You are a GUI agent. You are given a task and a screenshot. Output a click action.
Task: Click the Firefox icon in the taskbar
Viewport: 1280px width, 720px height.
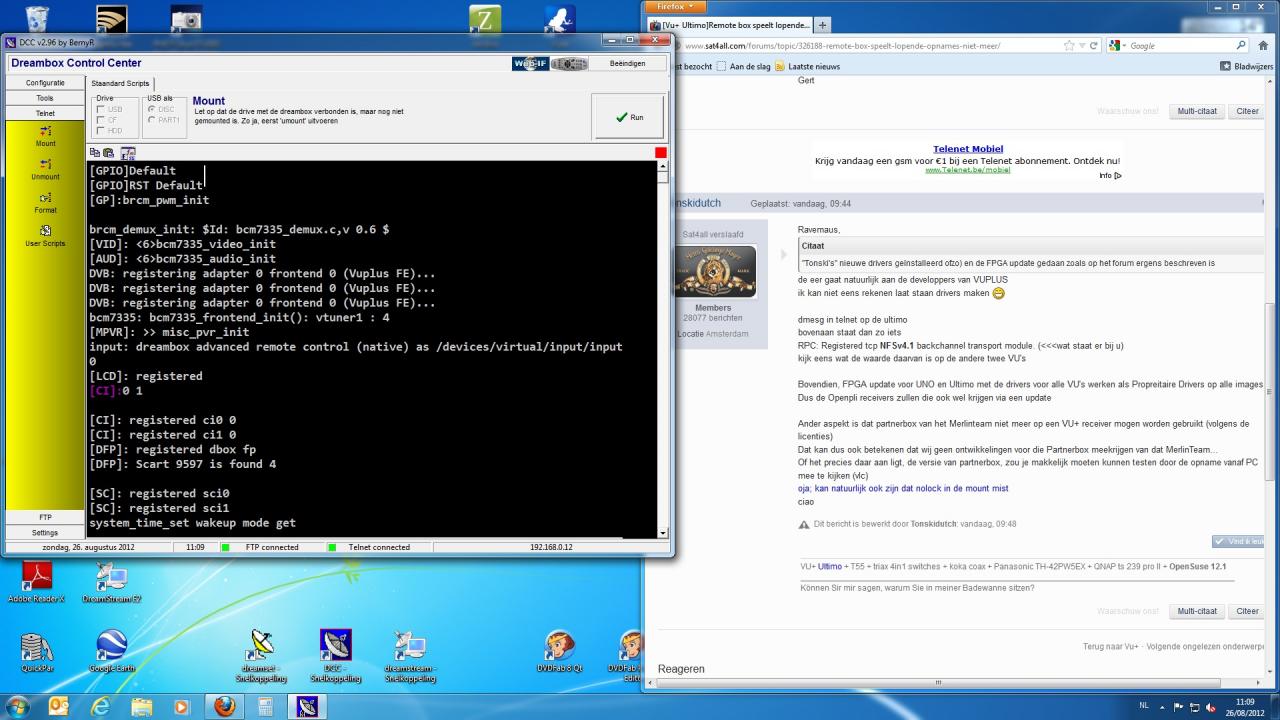point(224,706)
